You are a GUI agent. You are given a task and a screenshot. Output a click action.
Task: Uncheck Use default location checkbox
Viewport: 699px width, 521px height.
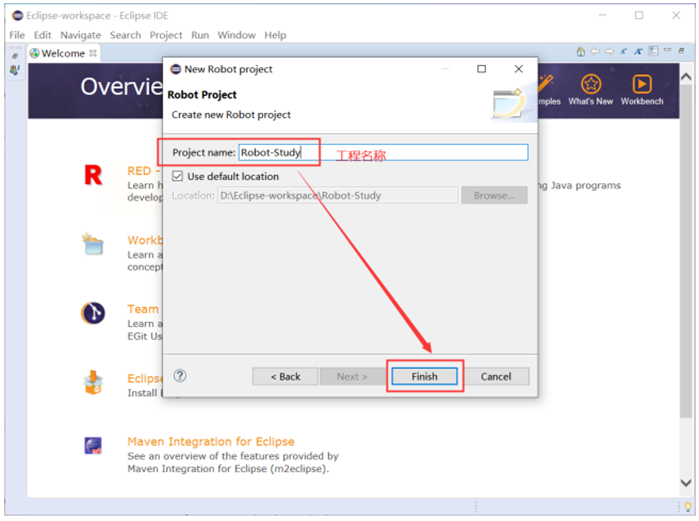click(x=177, y=176)
